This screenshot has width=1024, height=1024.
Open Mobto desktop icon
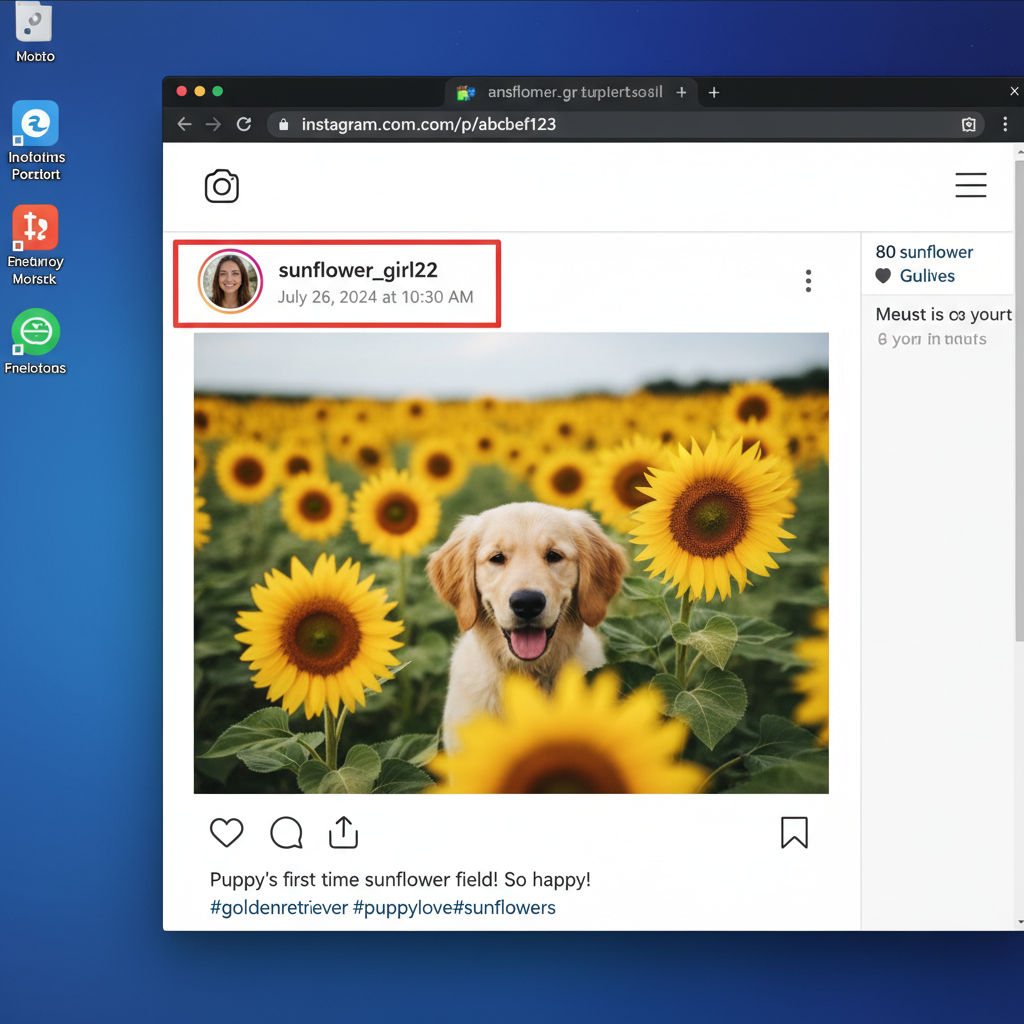(34, 33)
